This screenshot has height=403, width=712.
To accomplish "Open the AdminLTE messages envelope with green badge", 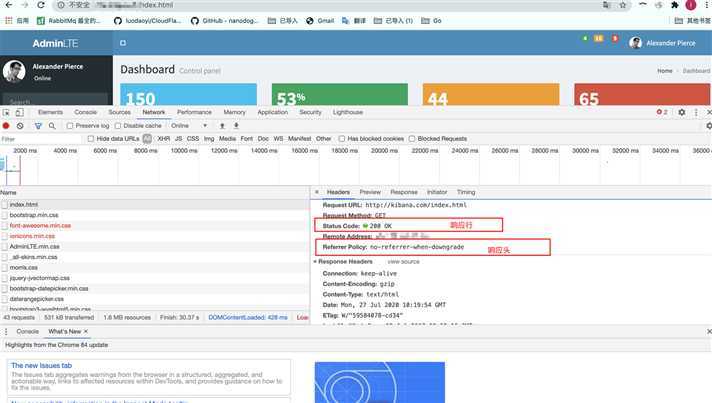I will [x=585, y=39].
